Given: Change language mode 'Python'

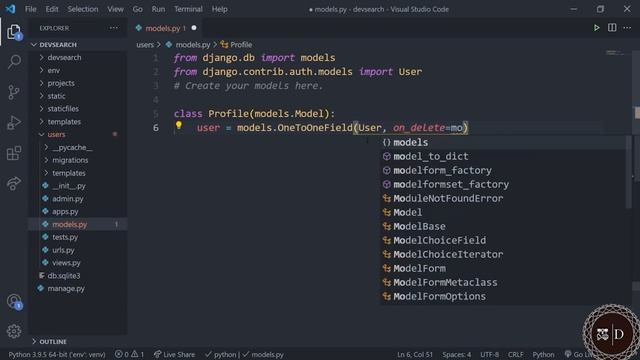Looking at the screenshot, I should [x=543, y=354].
